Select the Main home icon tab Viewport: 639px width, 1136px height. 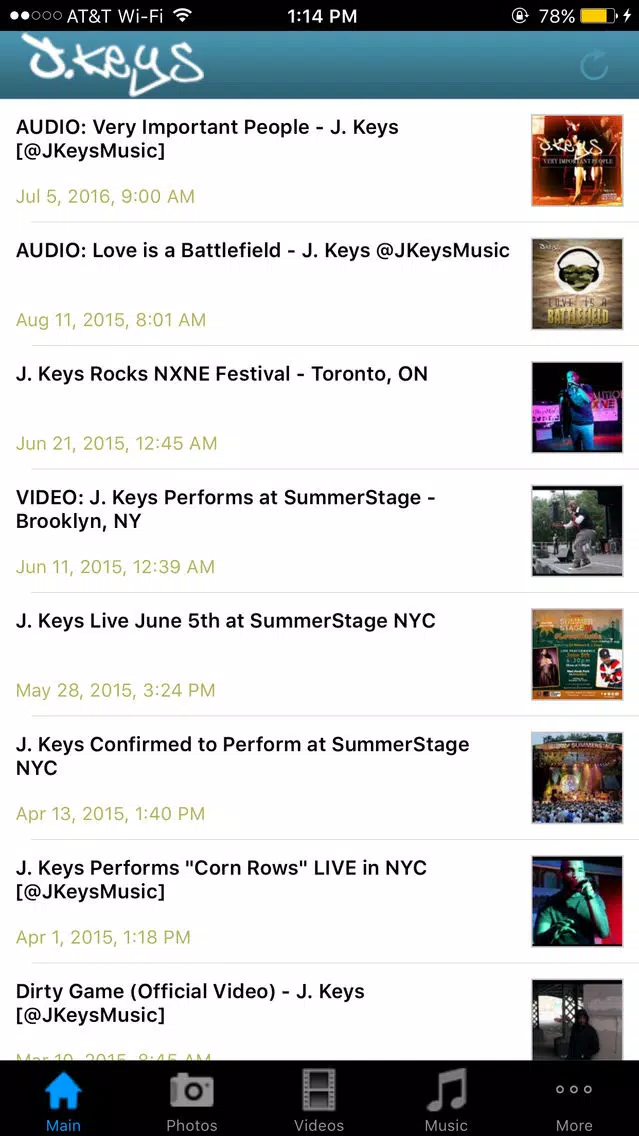coord(63,1097)
